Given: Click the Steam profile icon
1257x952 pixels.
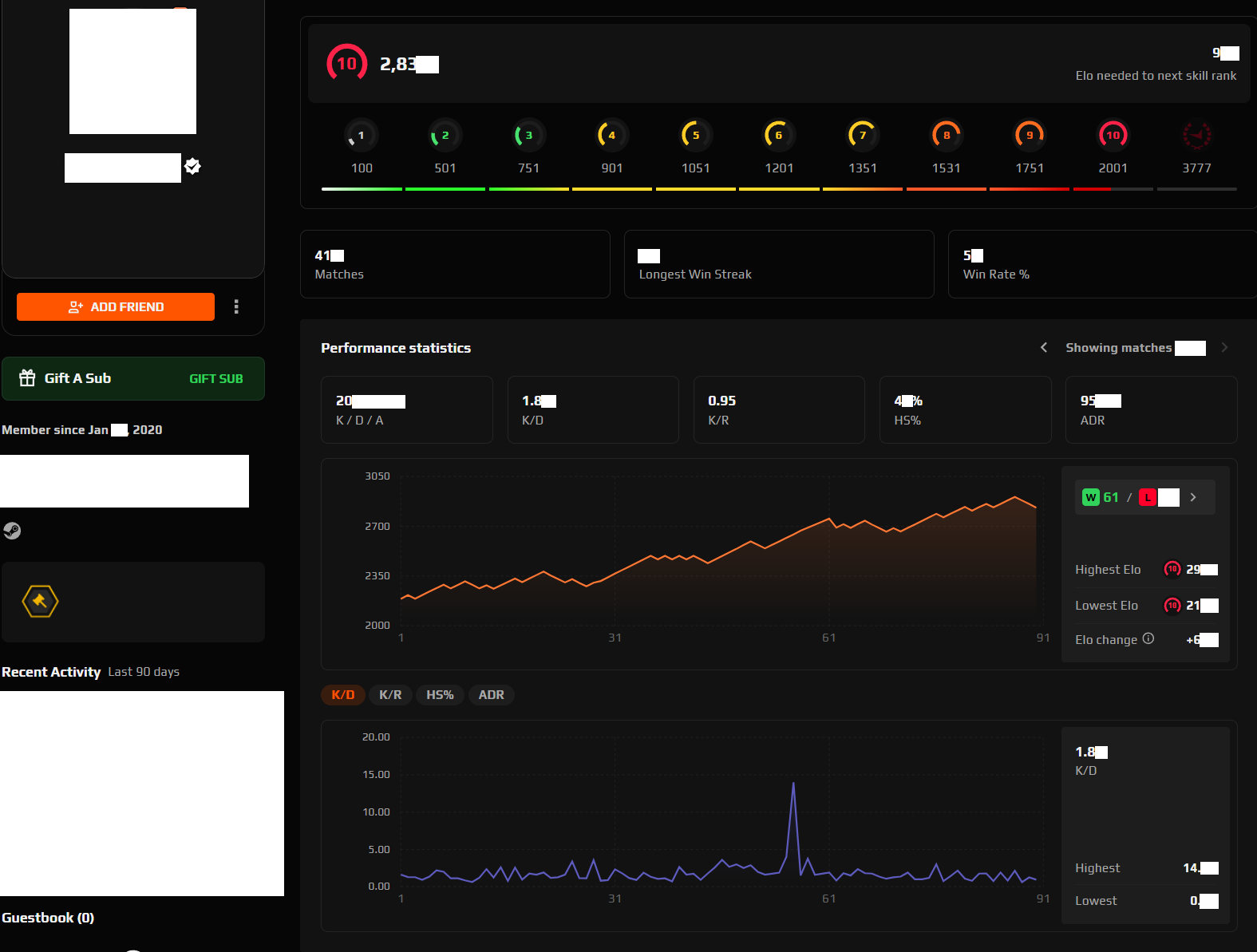Looking at the screenshot, I should point(12,531).
